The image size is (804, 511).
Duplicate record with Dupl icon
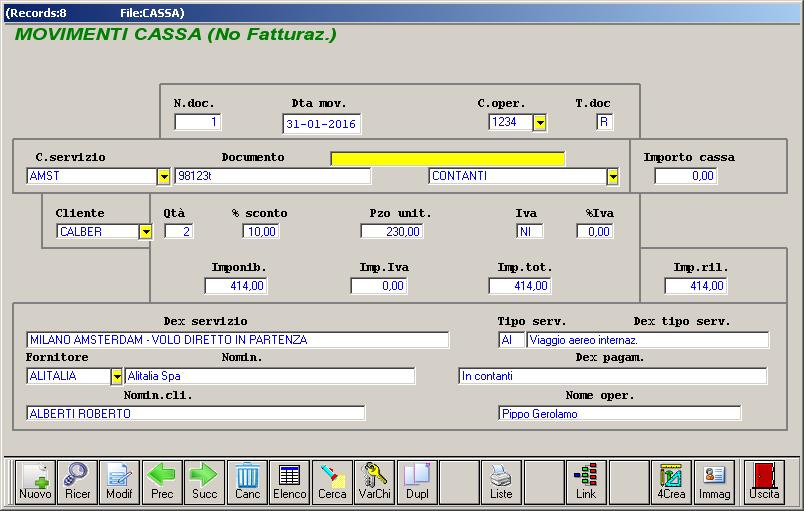(x=417, y=481)
